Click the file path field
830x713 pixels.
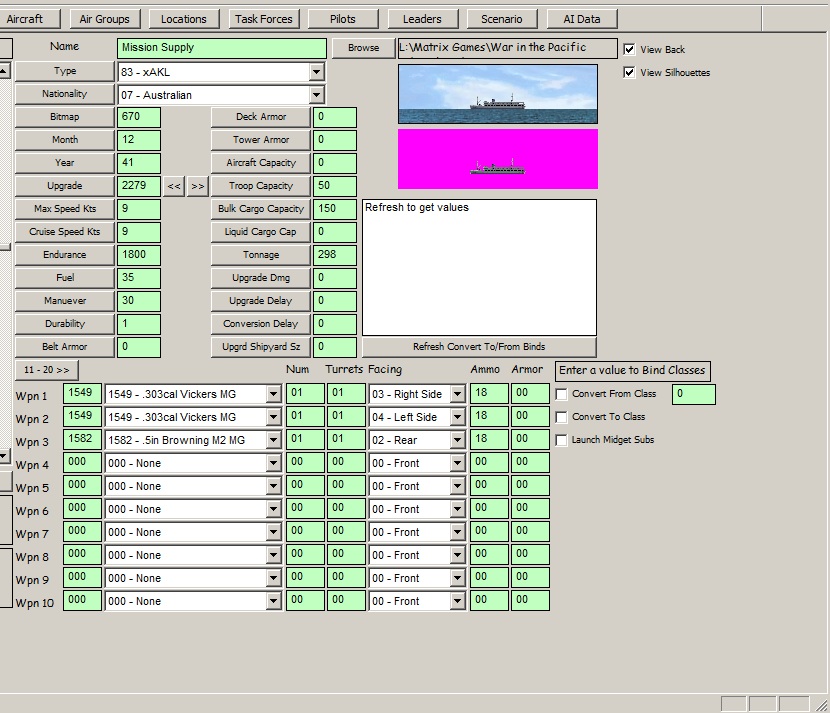508,48
